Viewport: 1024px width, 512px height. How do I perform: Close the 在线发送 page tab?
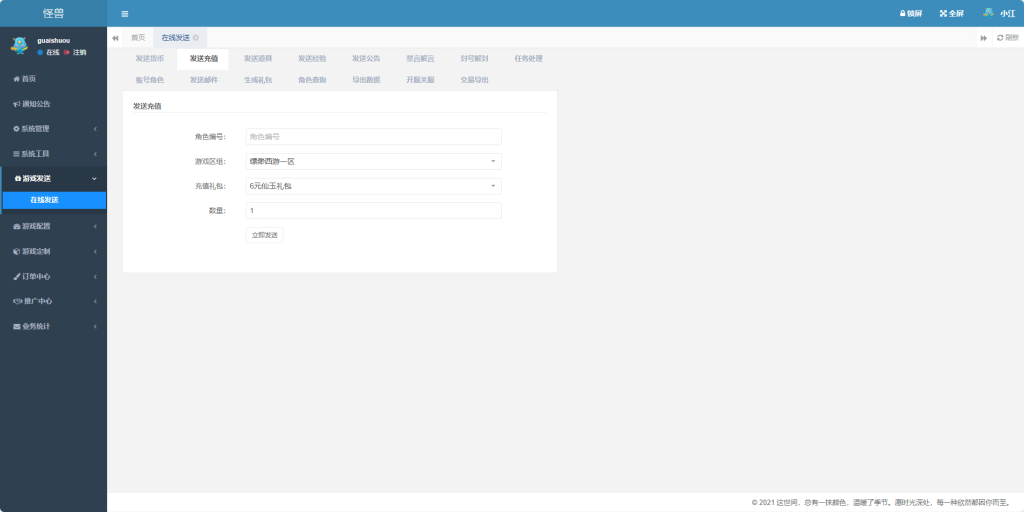pyautogui.click(x=196, y=38)
